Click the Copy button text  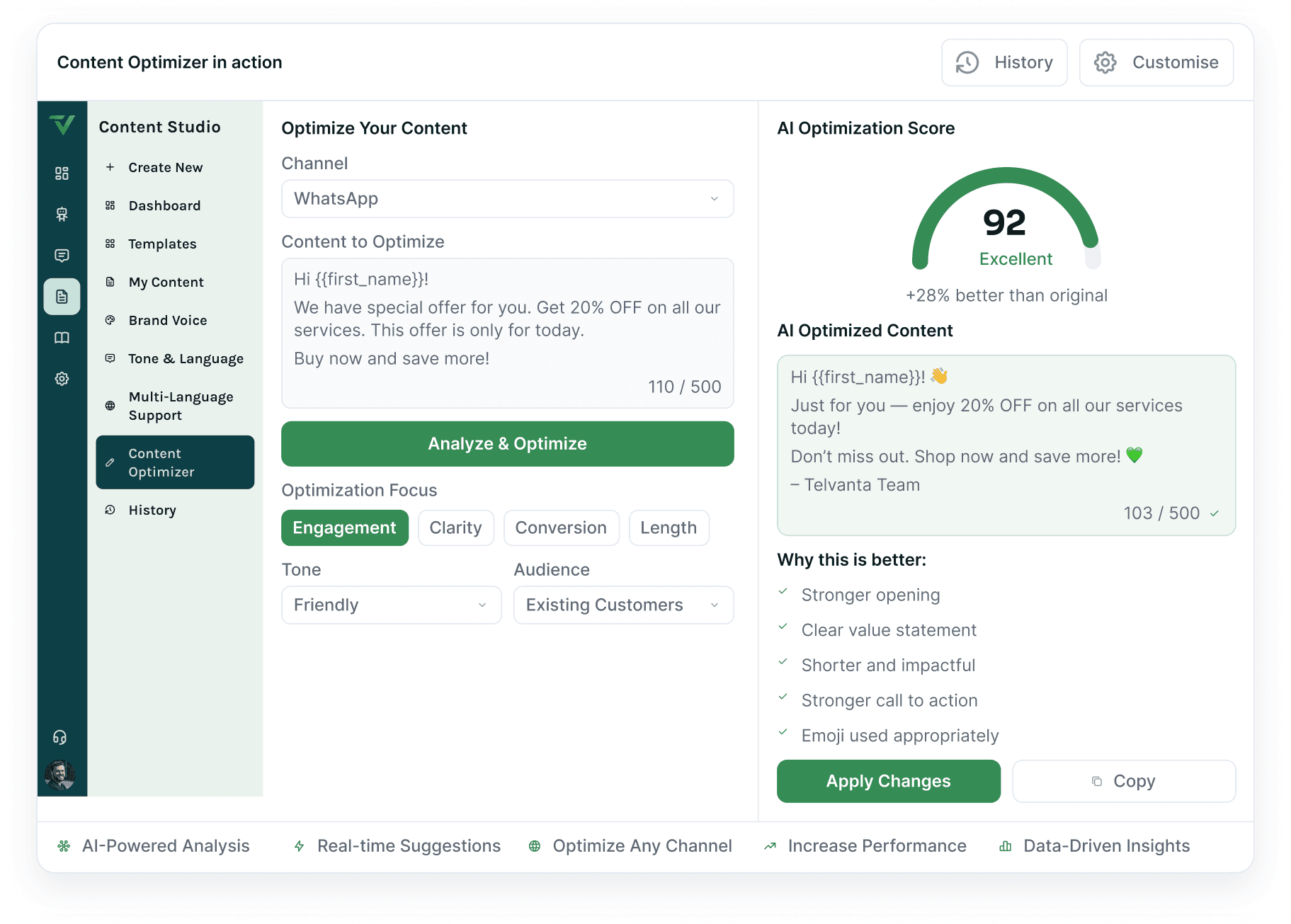(1134, 781)
